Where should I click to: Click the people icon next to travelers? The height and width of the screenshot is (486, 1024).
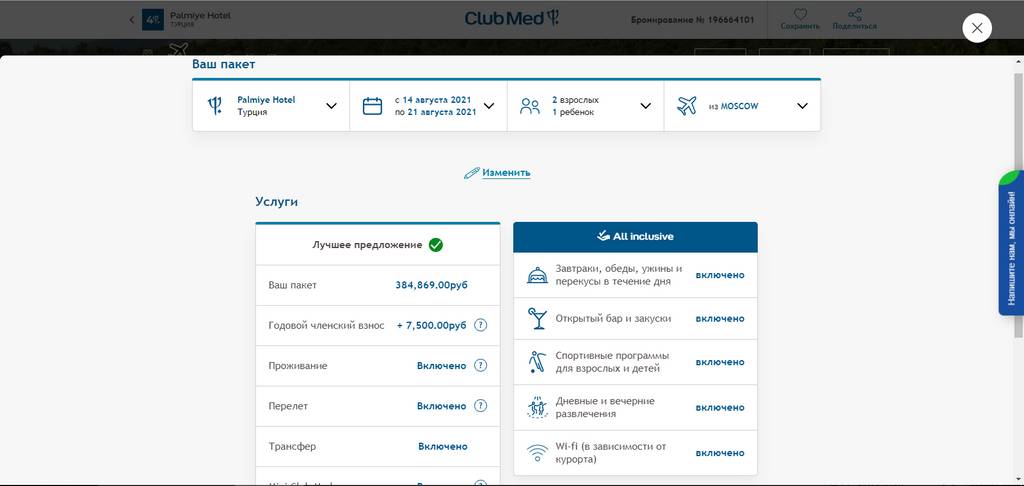tap(530, 106)
